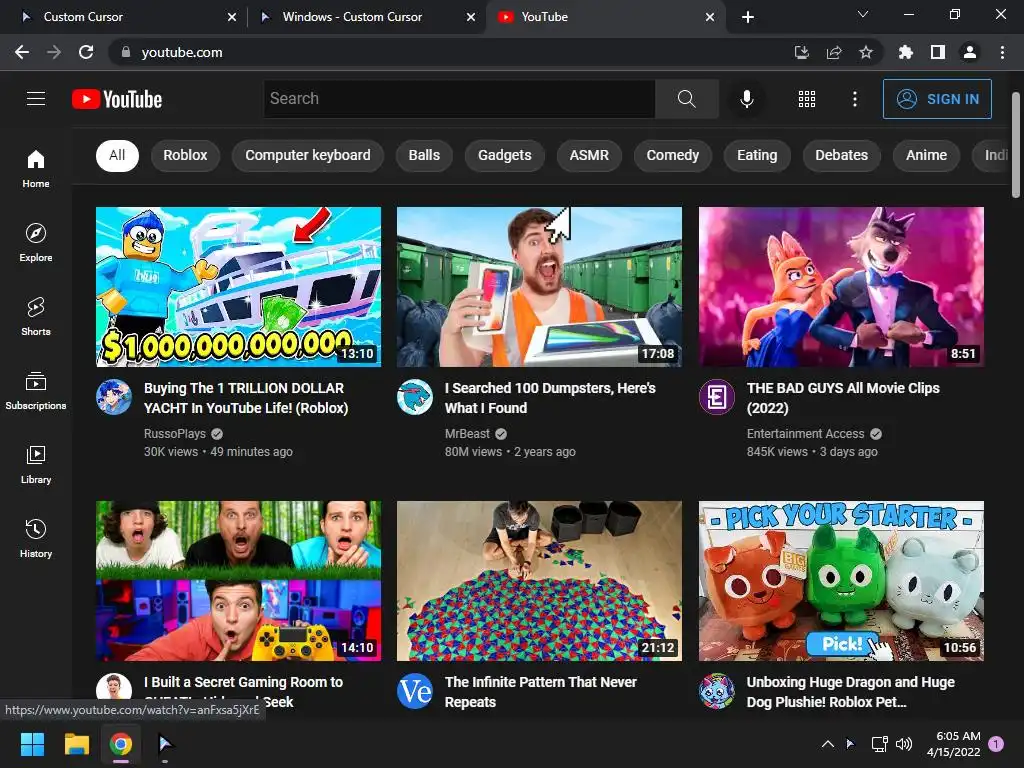Open Chrome three-dot menu

(1002, 52)
